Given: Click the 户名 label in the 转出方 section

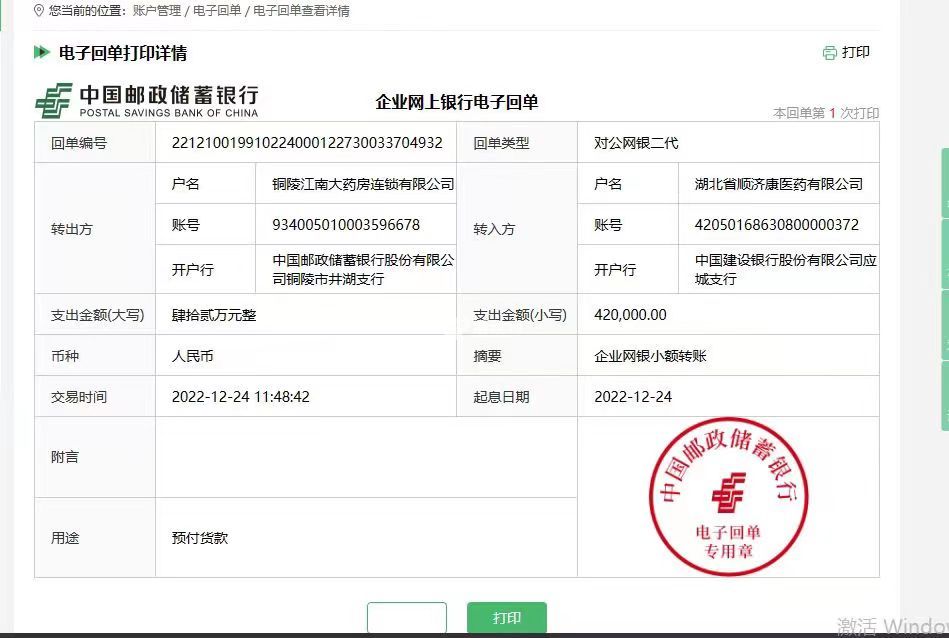Looking at the screenshot, I should (186, 183).
